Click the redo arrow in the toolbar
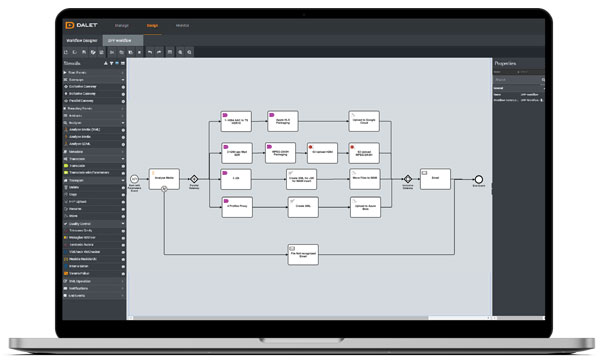Image resolution: width=600 pixels, height=363 pixels. (159, 52)
